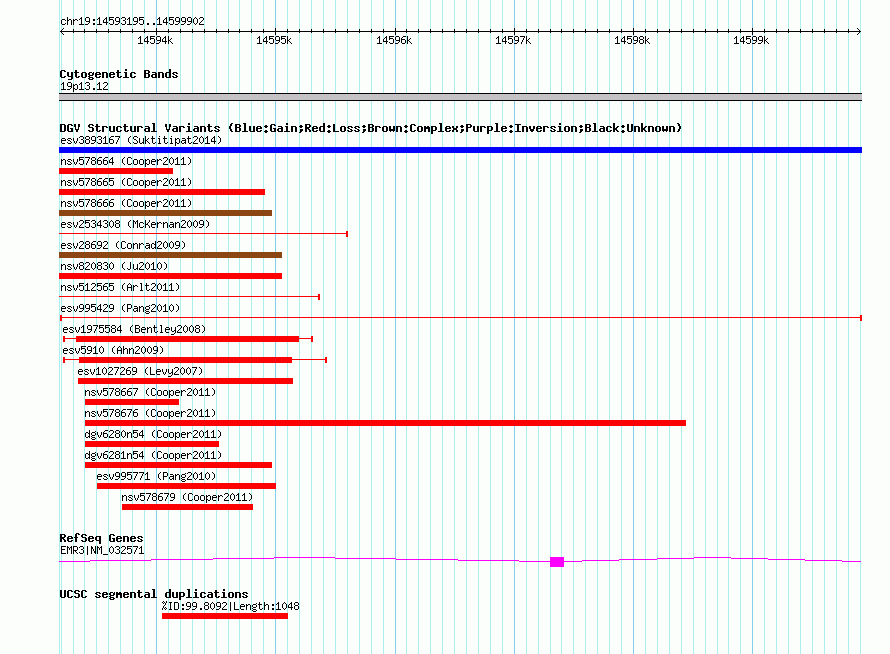Select the red bar under nsv578679
Viewport: 890px width, 654px height.
[187, 507]
